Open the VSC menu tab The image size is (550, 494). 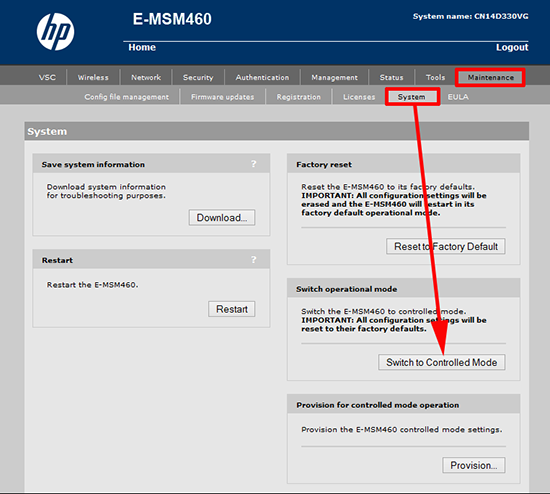click(x=47, y=77)
